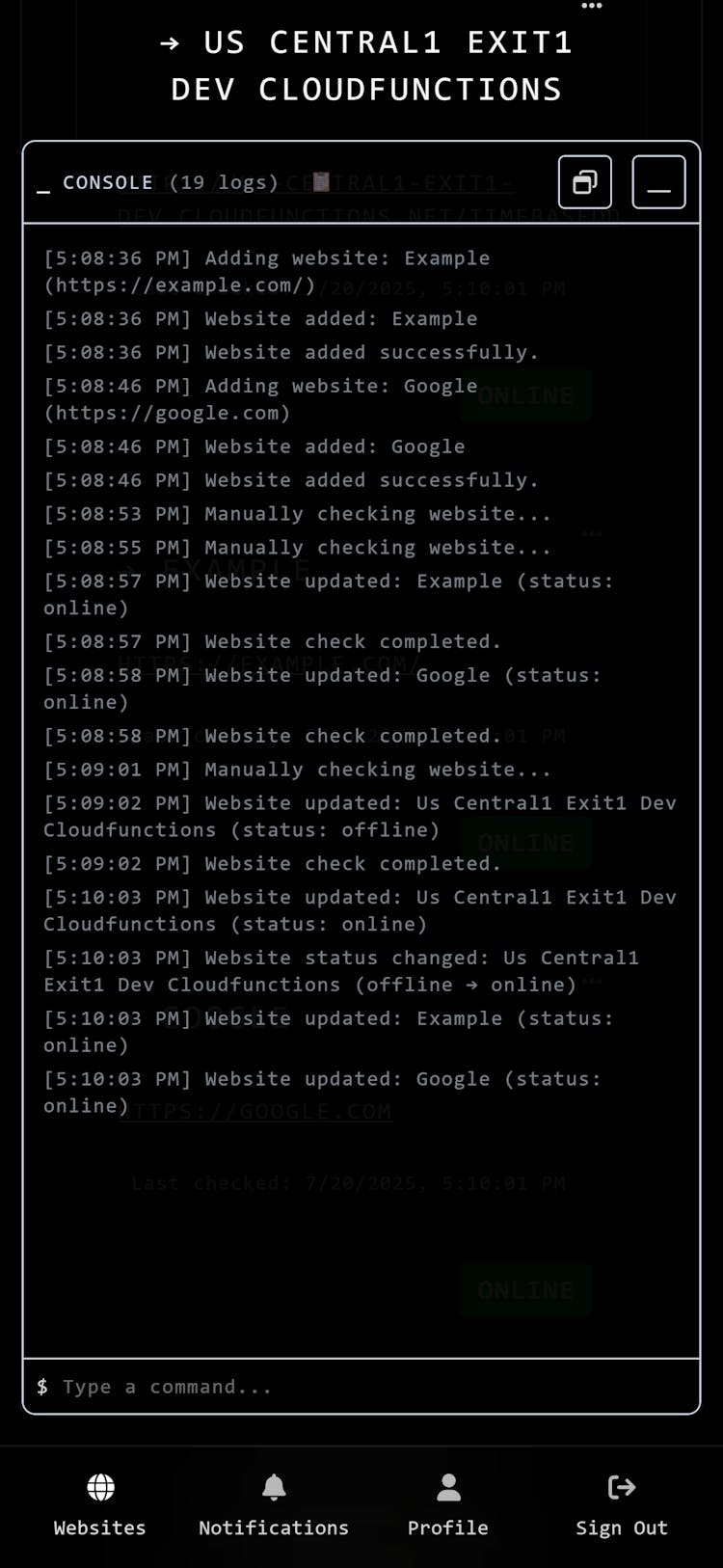Image resolution: width=723 pixels, height=1568 pixels.
Task: Open the Profile tab
Action: click(x=447, y=1503)
